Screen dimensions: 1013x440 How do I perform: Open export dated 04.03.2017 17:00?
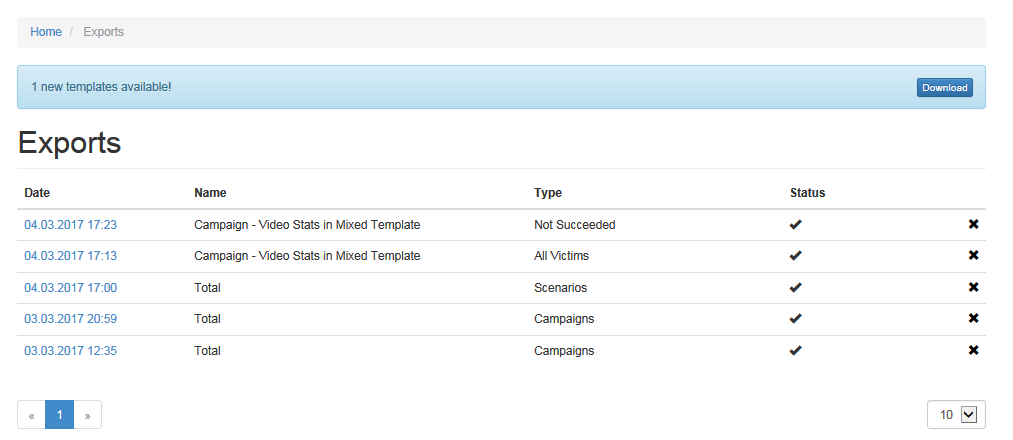click(70, 288)
